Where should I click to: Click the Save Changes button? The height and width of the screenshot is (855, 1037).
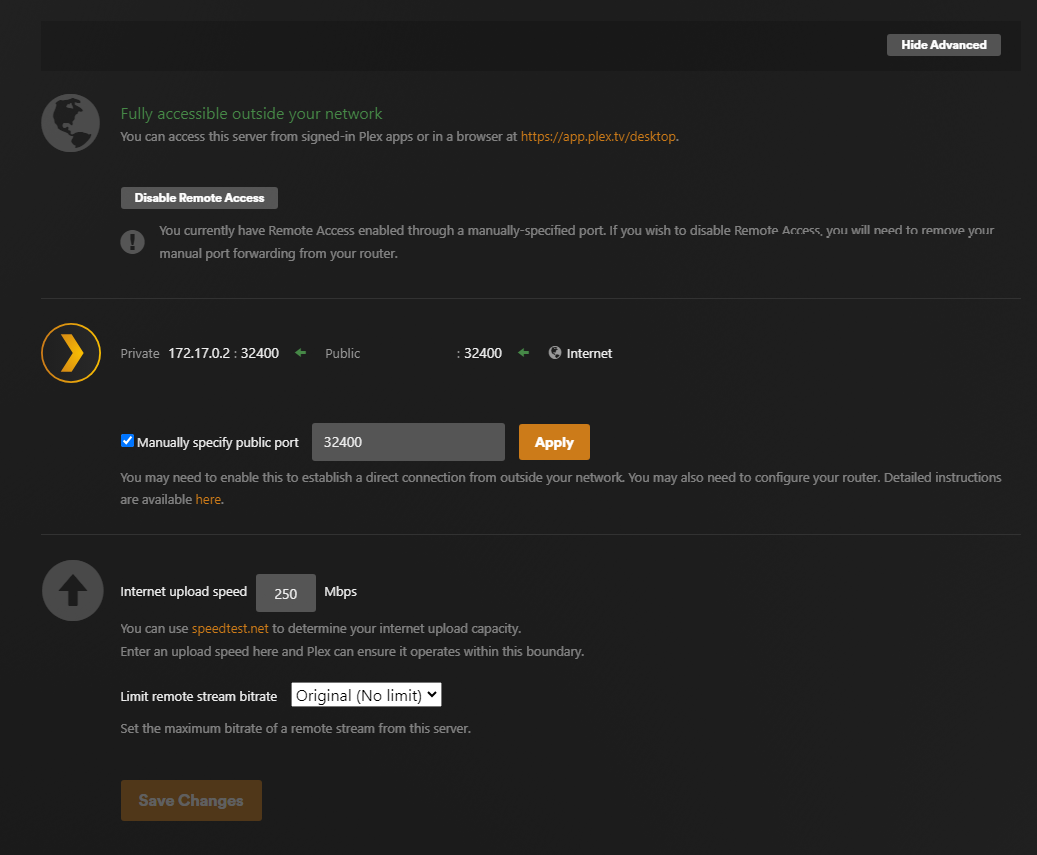click(x=191, y=800)
